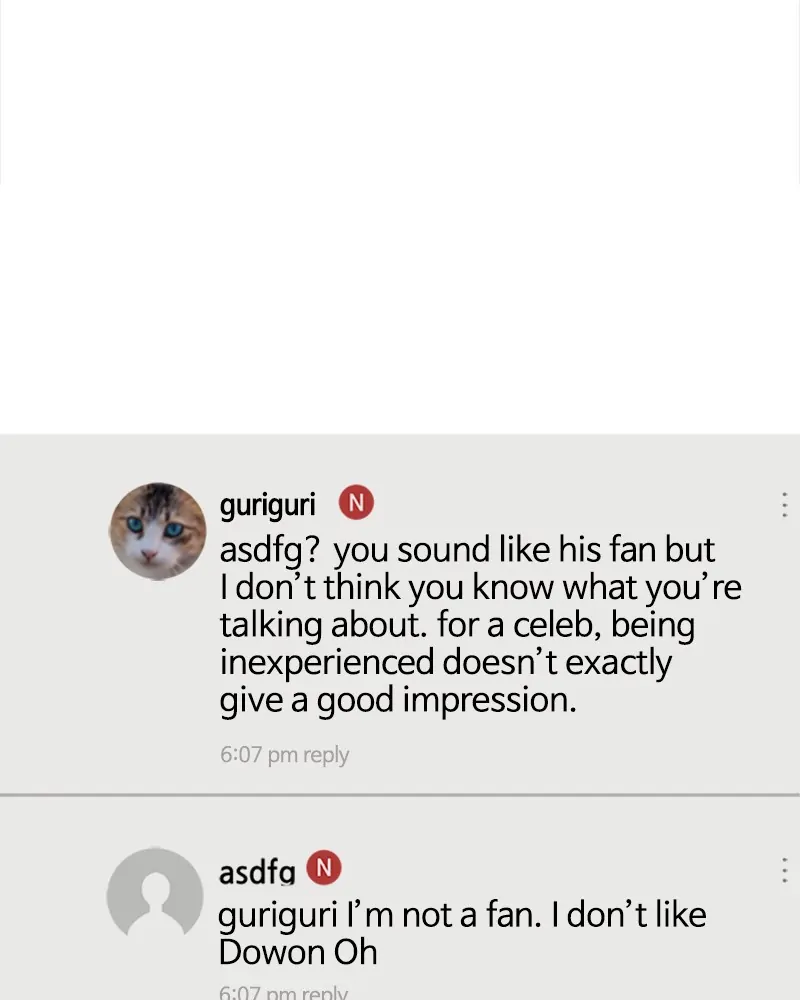Select asdfg's comment text
Screen dimensions: 800x1000
(x=462, y=933)
